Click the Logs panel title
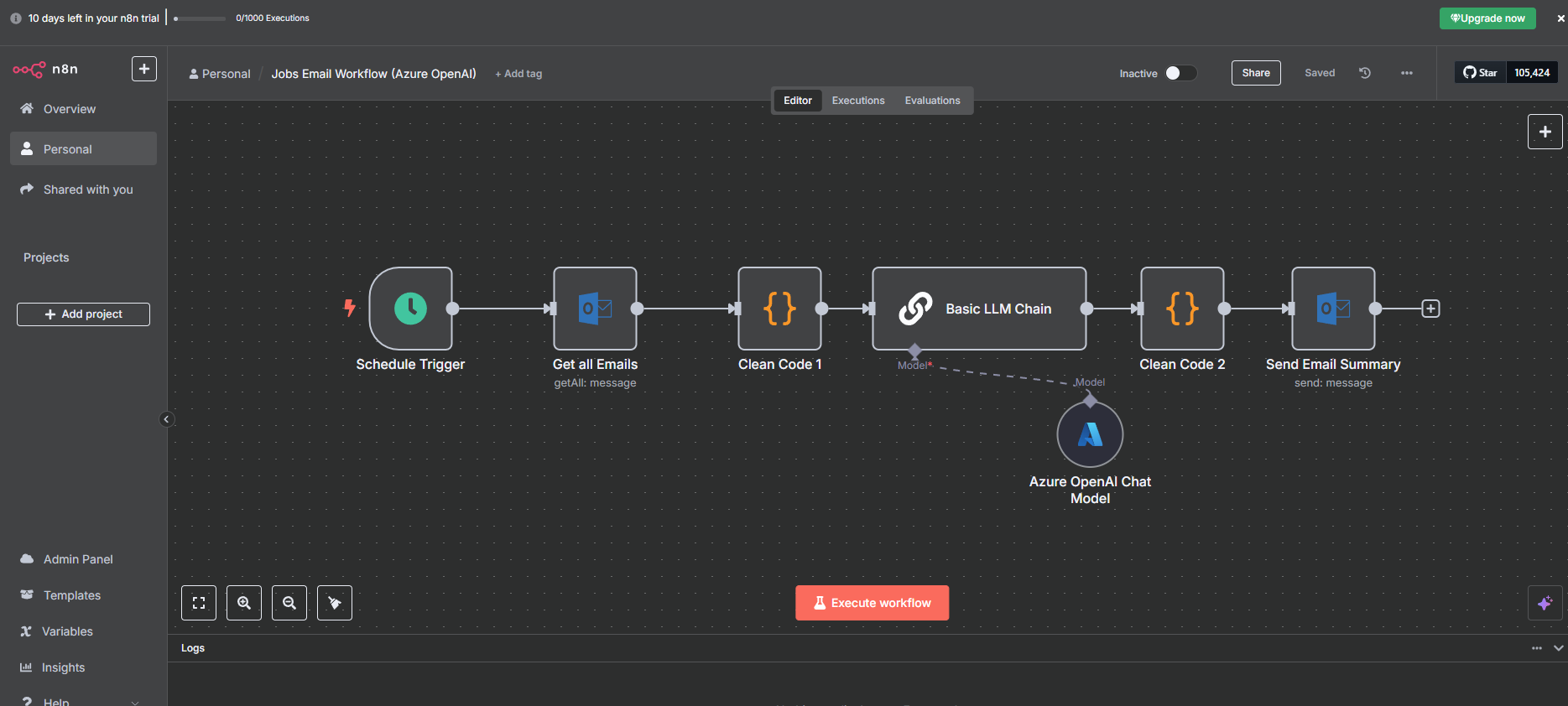Screen dimensions: 1568x706 coord(193,648)
